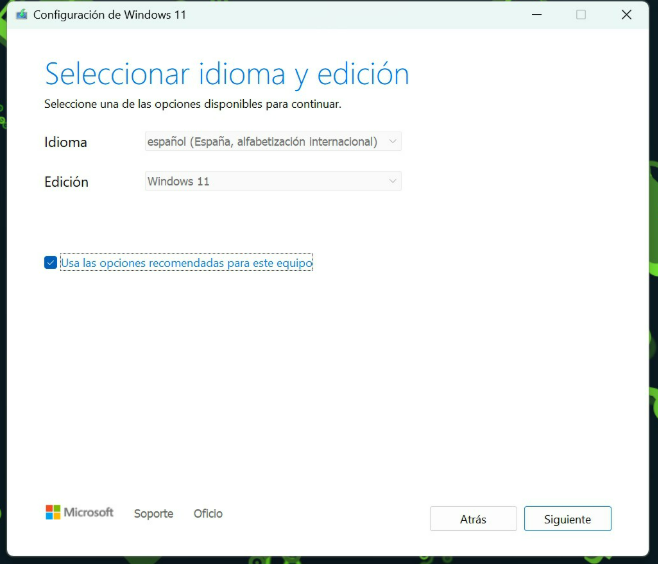The width and height of the screenshot is (658, 564).
Task: Uncheck 'Usa las opciones recomendadas' checkbox
Action: (x=50, y=263)
